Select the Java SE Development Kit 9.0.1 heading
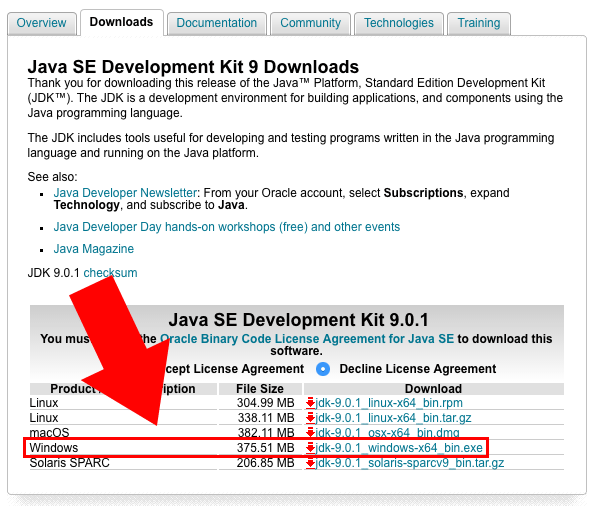 tap(298, 320)
